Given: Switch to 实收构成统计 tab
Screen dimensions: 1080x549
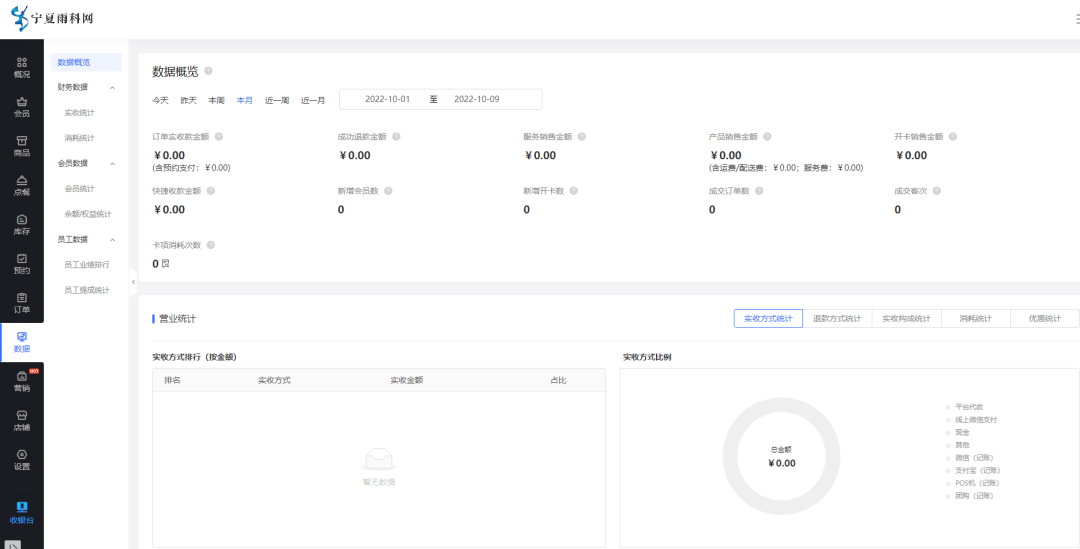Looking at the screenshot, I should (906, 319).
